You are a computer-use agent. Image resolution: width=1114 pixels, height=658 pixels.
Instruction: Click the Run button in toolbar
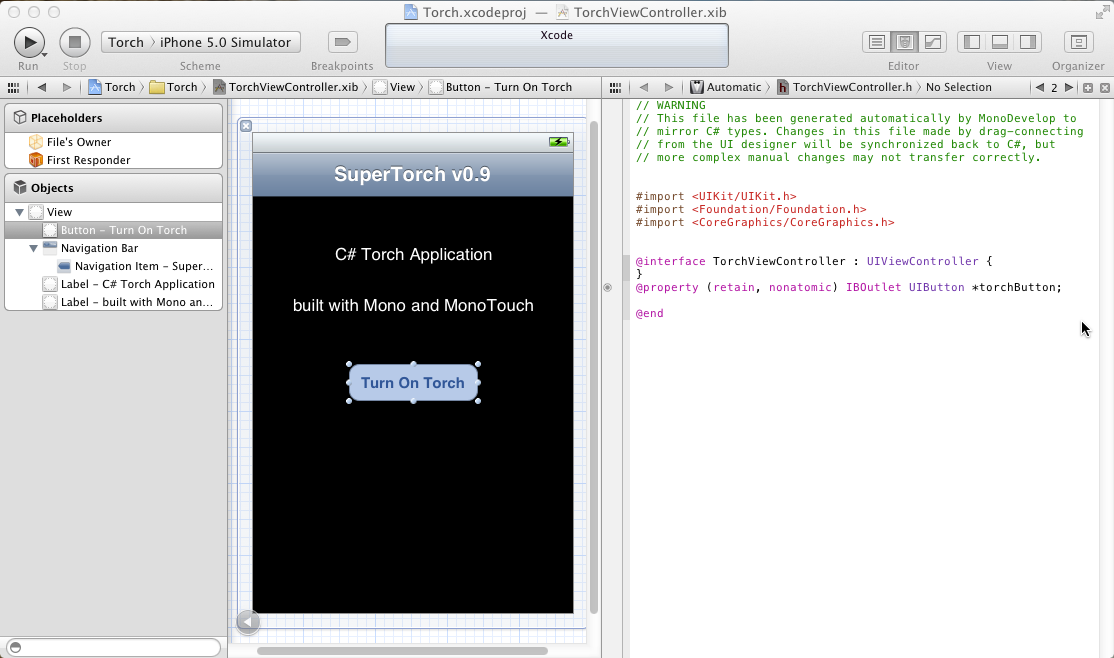click(x=29, y=42)
